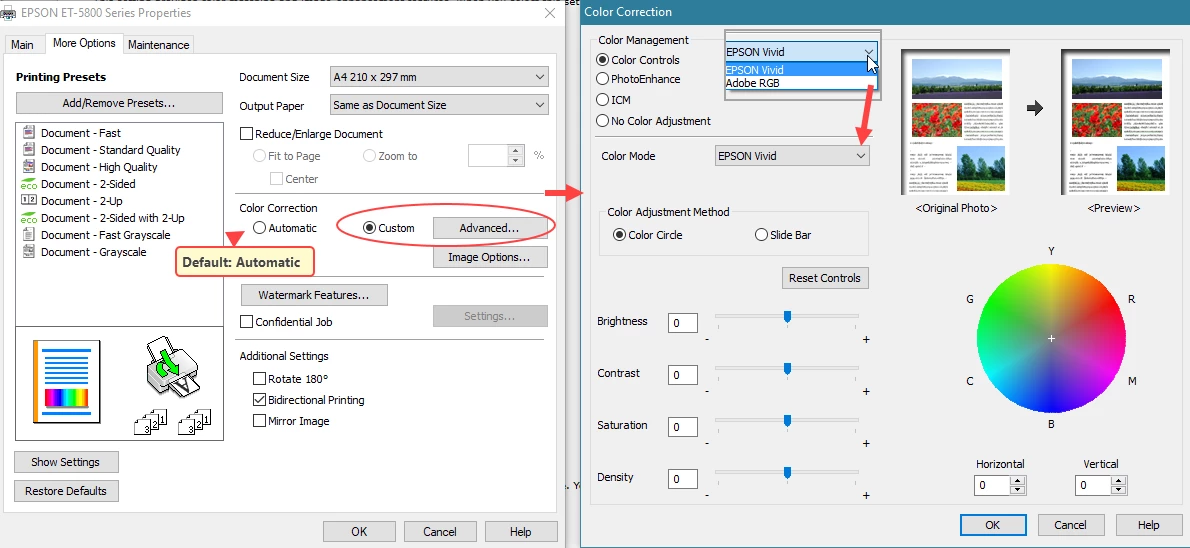Click the Density value field
1190x548 pixels.
click(683, 478)
